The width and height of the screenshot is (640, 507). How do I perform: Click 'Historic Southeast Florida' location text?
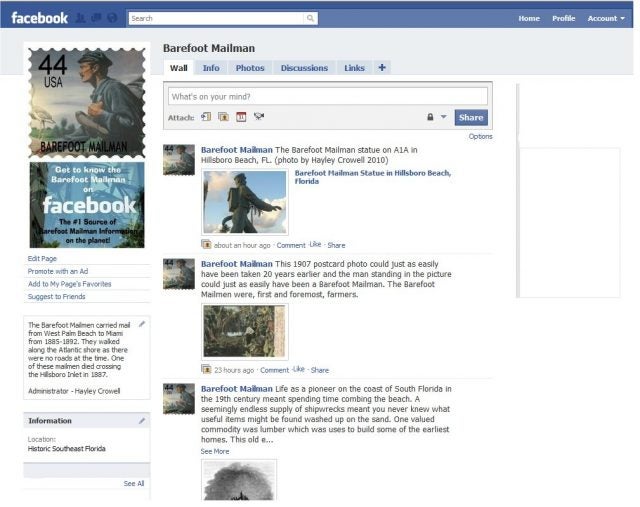click(x=67, y=449)
